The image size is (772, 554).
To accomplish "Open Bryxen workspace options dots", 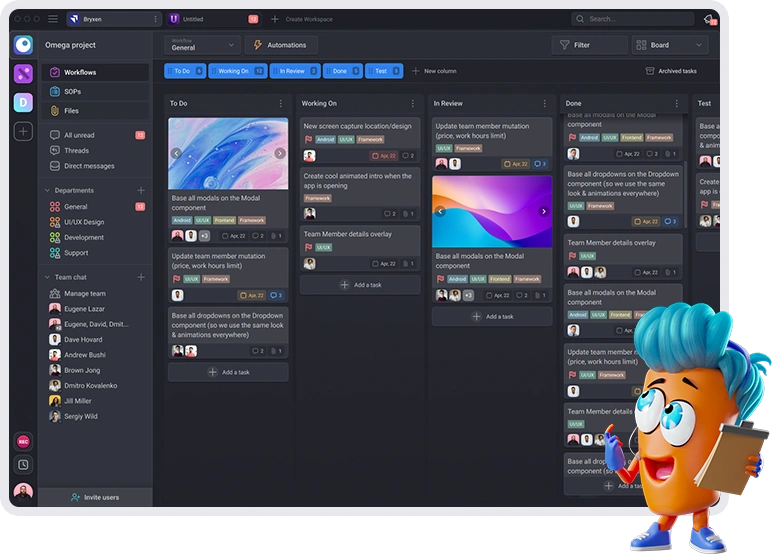I will pyautogui.click(x=156, y=19).
